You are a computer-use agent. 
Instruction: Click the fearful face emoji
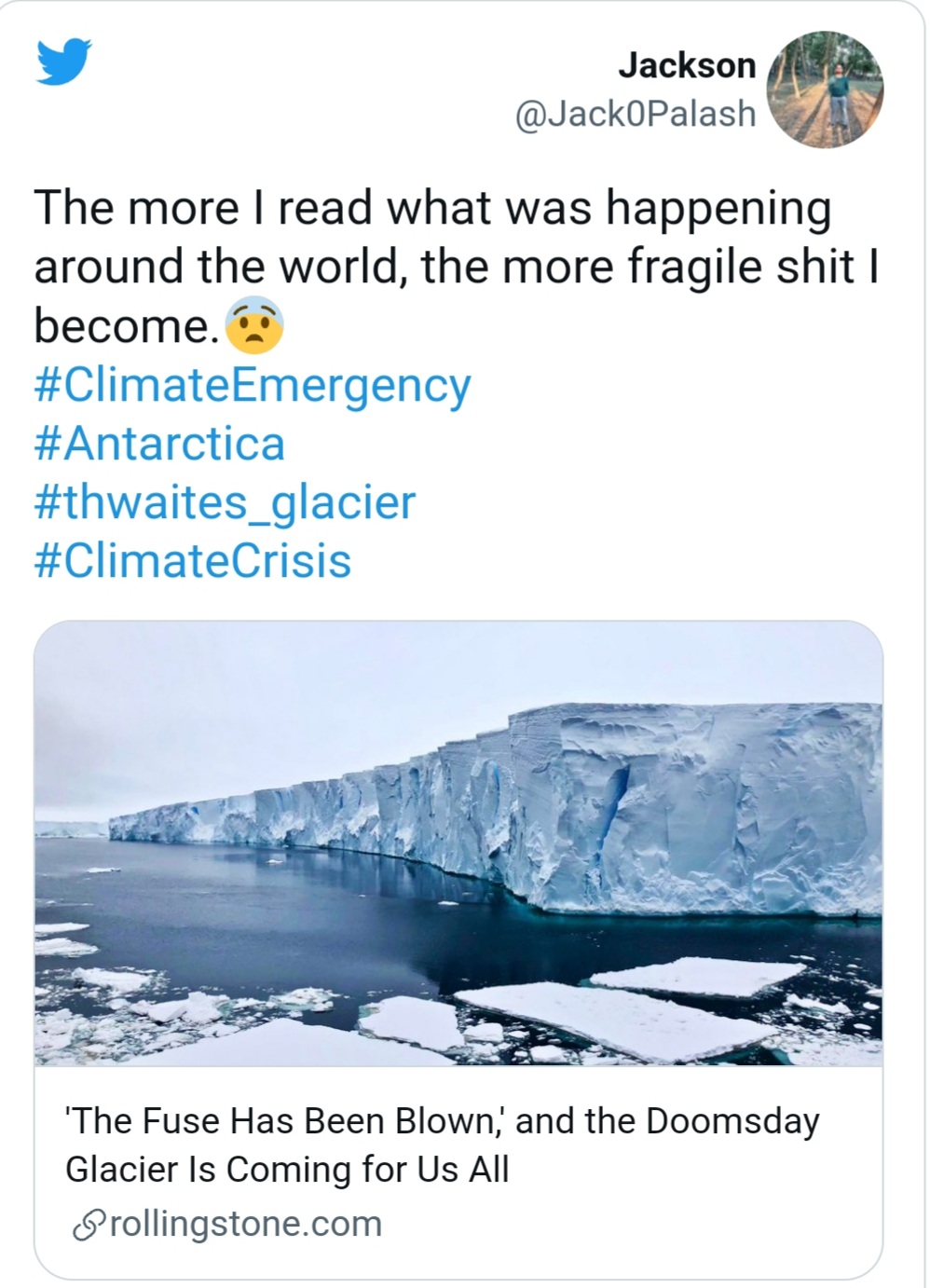pyautogui.click(x=254, y=325)
